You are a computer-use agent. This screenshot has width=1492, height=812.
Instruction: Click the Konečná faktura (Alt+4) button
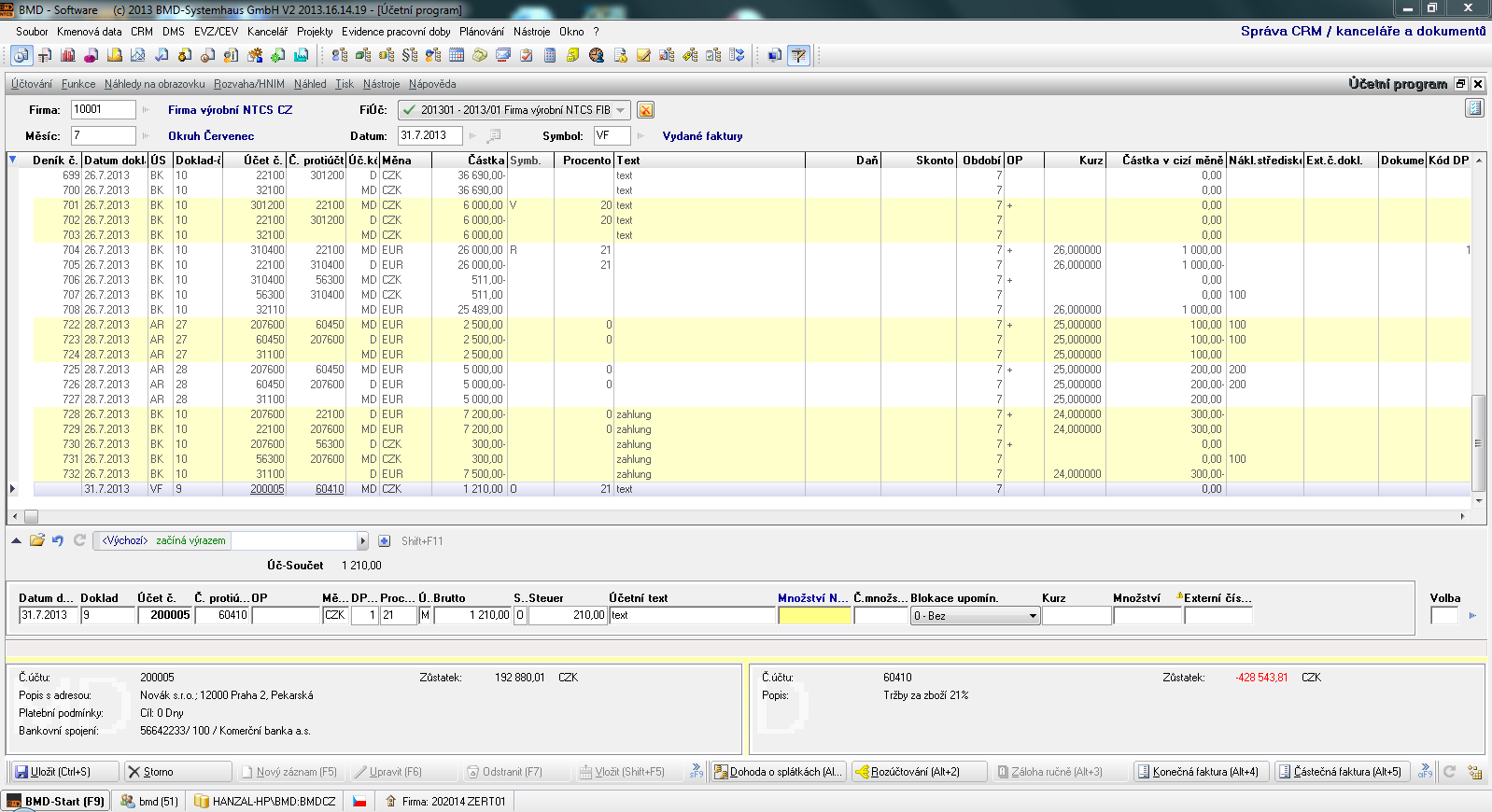pos(1201,772)
